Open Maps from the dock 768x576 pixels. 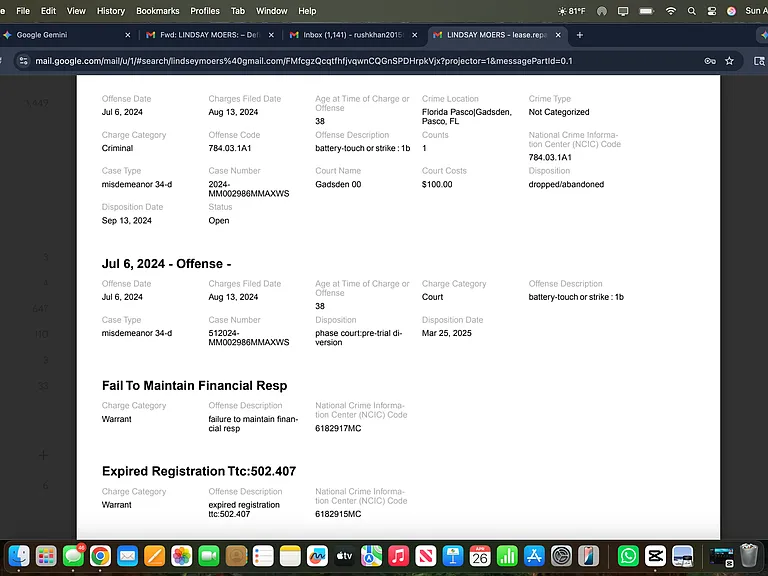[x=371, y=556]
